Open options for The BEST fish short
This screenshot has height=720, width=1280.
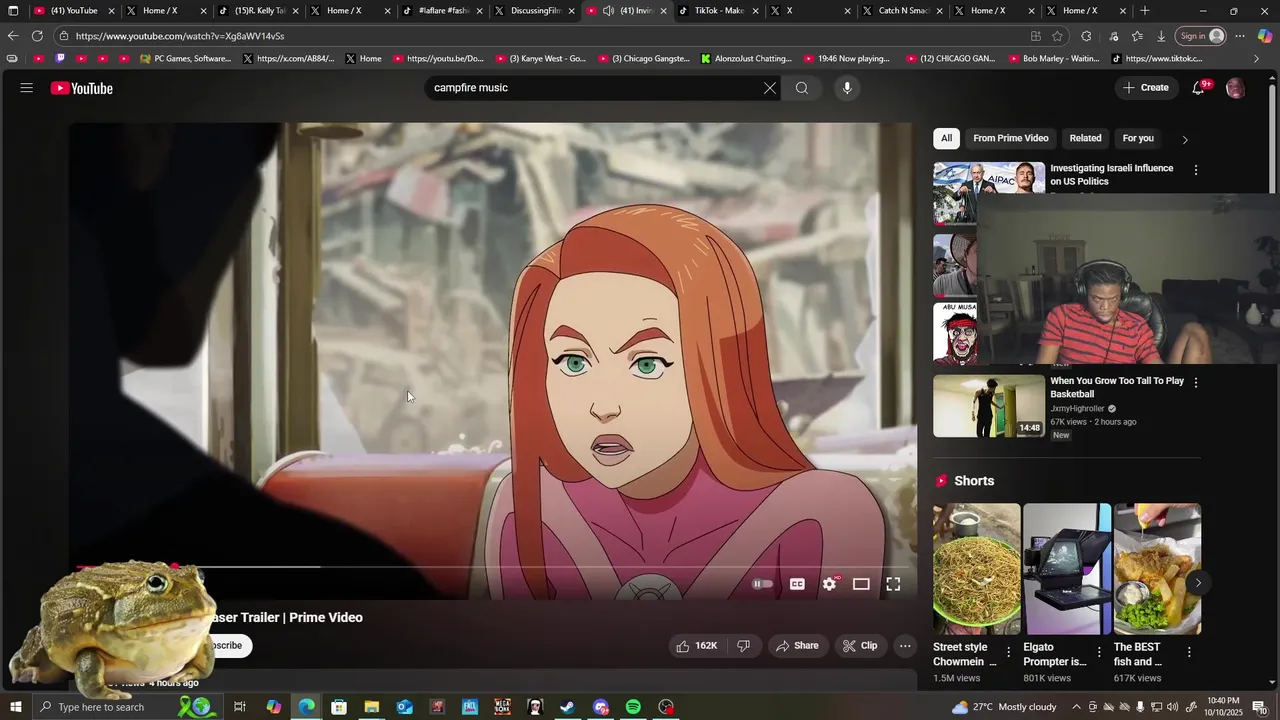1189,652
